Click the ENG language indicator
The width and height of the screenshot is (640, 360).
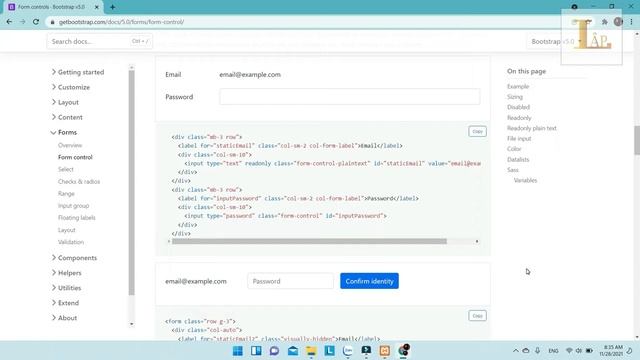click(x=553, y=351)
